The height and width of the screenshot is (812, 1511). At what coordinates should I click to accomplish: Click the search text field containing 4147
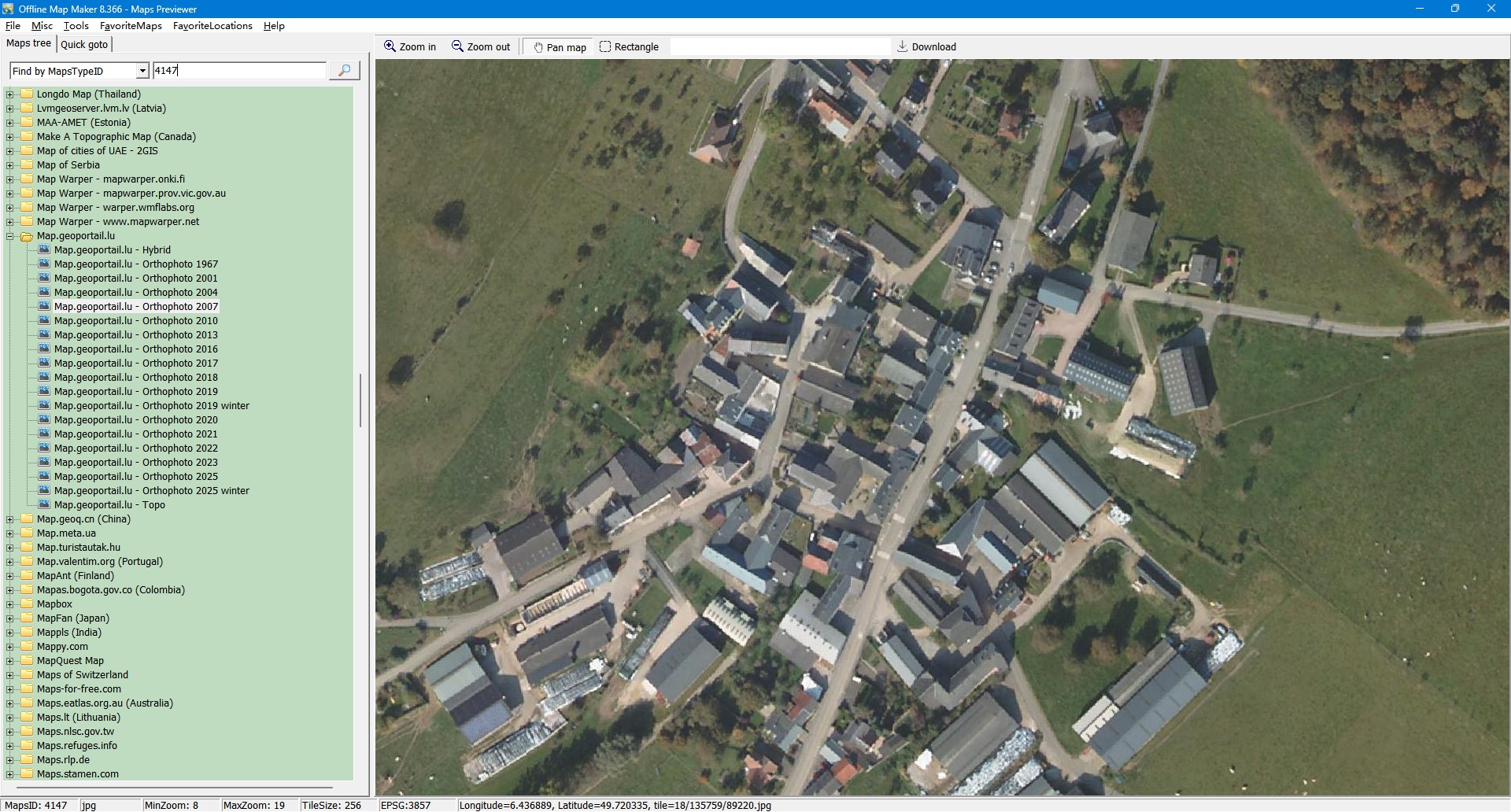tap(238, 71)
